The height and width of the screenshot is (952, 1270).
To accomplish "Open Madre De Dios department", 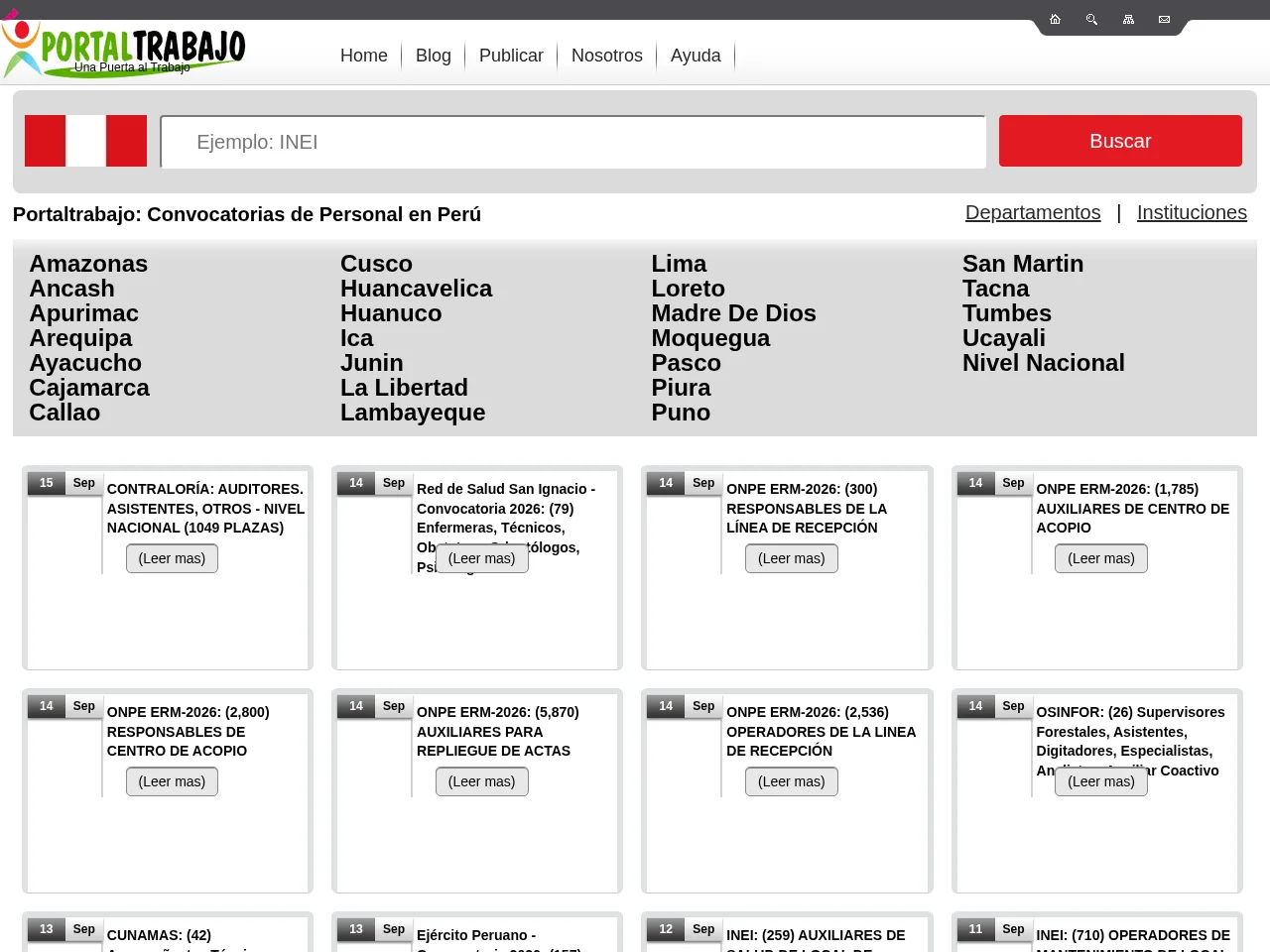I will pyautogui.click(x=733, y=313).
